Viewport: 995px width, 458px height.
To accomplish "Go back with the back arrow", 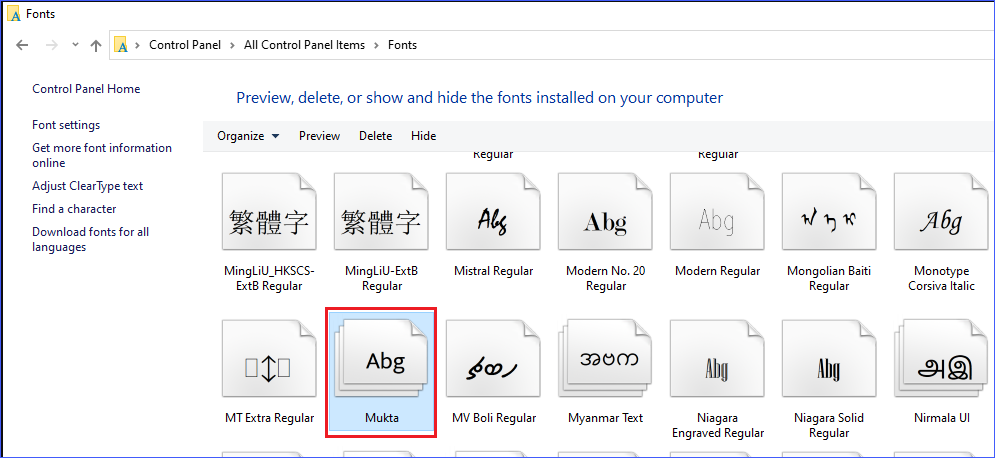I will (x=22, y=45).
